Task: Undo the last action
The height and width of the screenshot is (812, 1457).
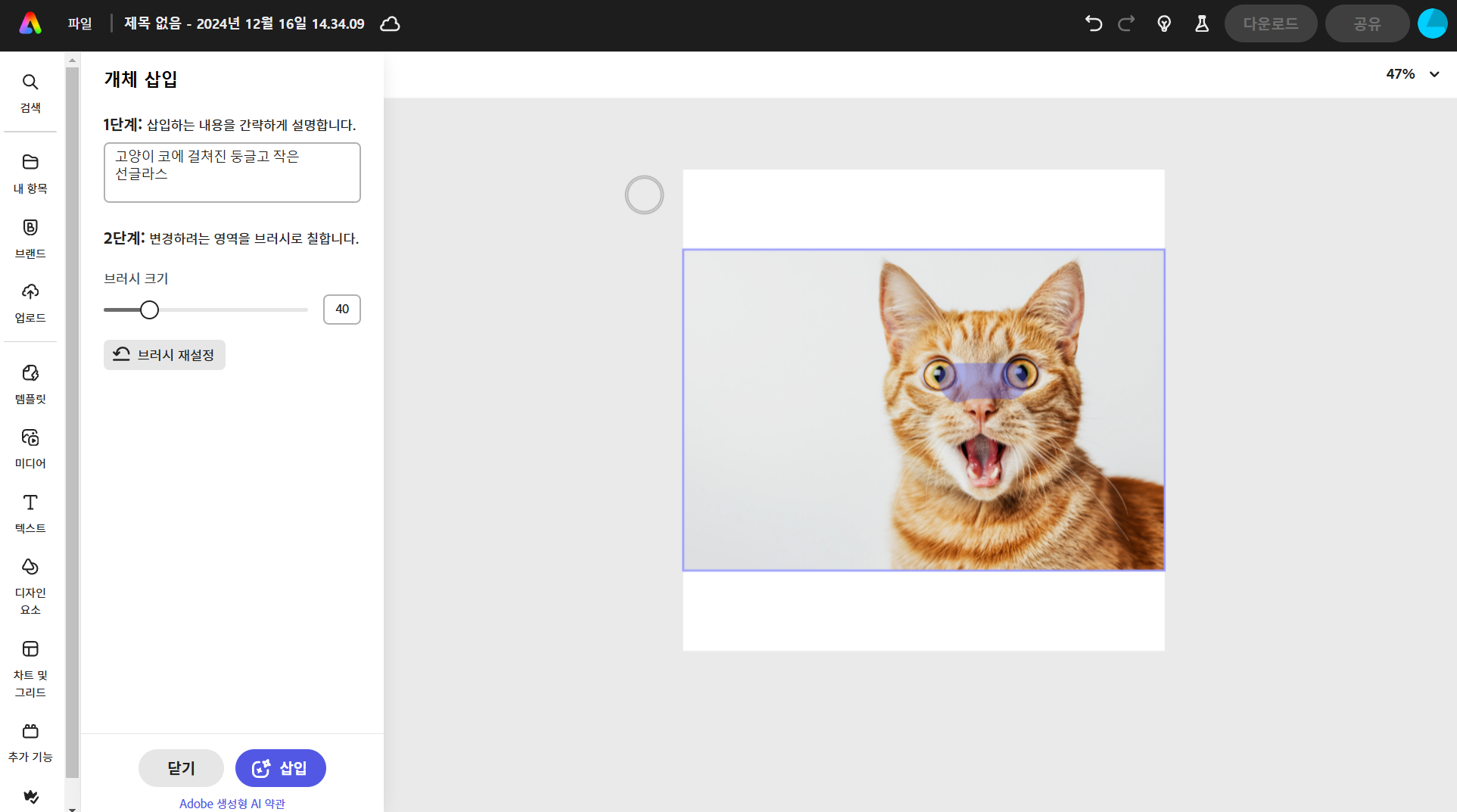Action: click(x=1093, y=23)
